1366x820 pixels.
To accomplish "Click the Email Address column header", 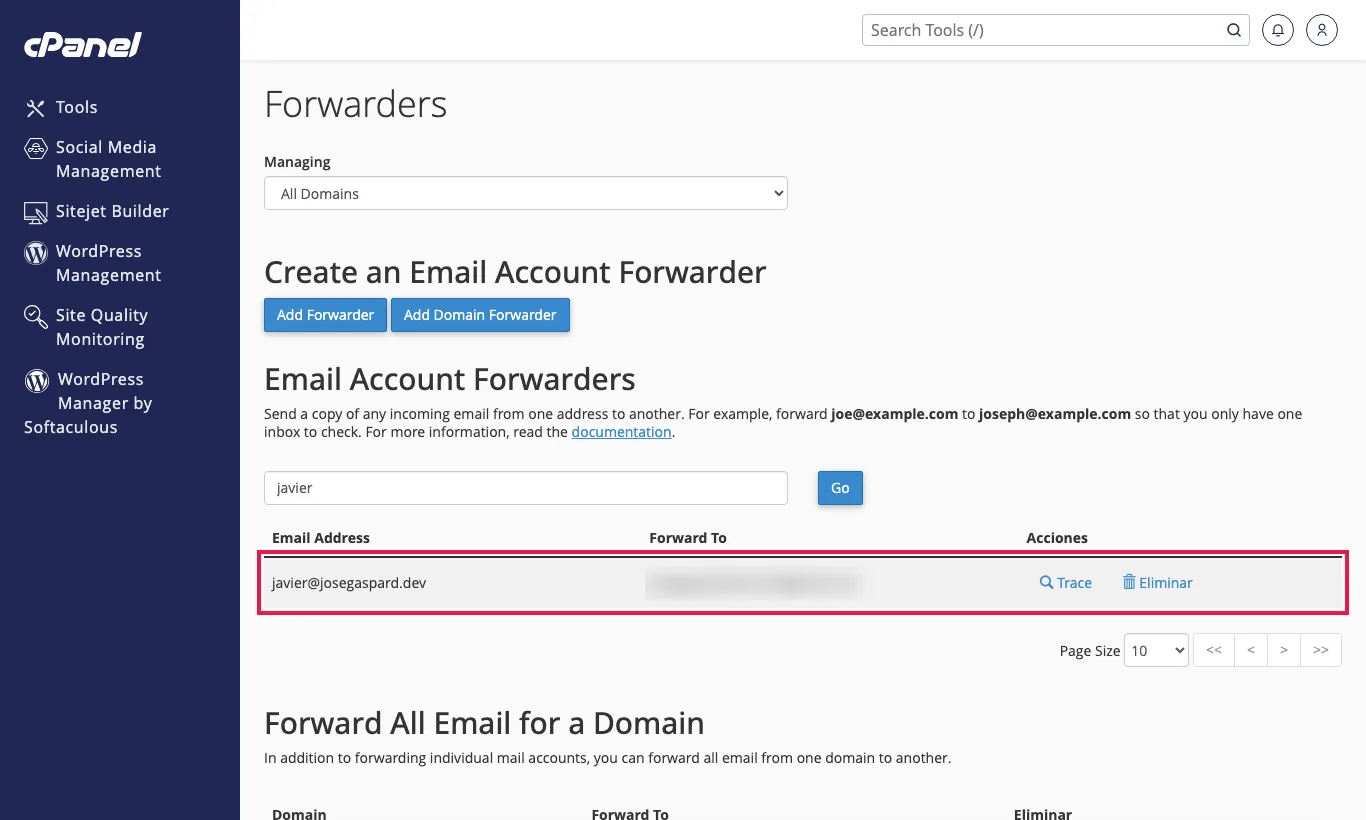I will click(321, 538).
